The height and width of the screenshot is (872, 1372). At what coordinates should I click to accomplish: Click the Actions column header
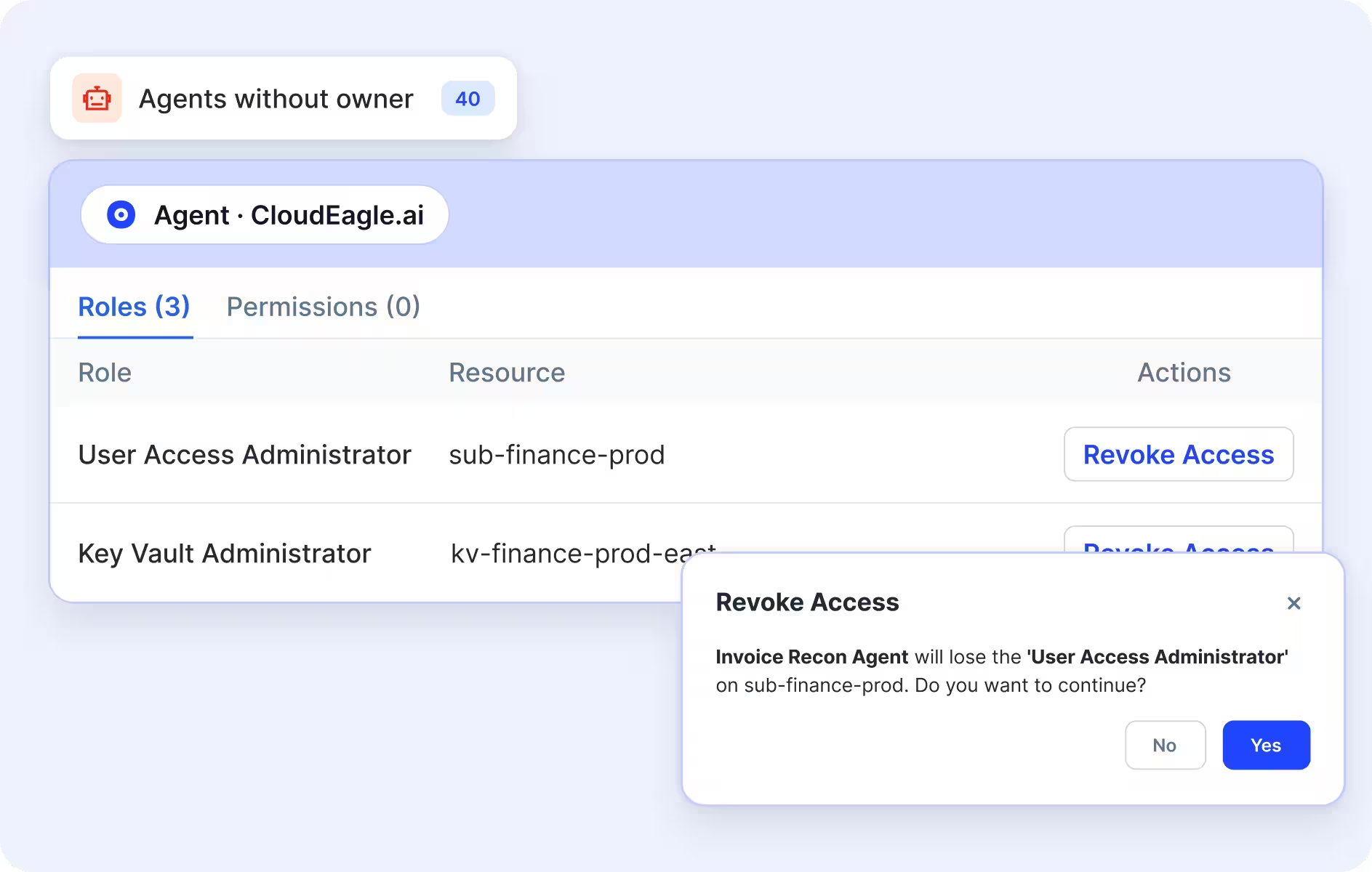[x=1184, y=373]
